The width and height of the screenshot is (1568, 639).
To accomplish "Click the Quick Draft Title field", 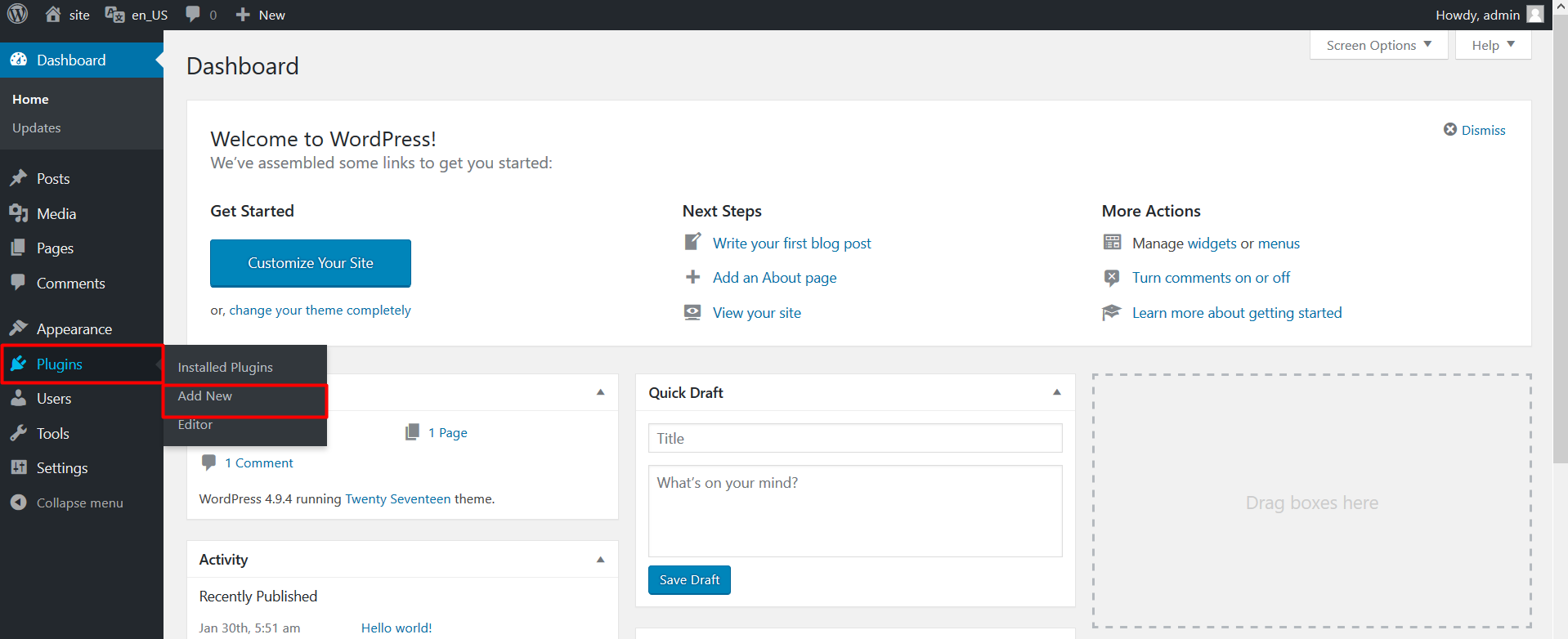I will tap(855, 438).
